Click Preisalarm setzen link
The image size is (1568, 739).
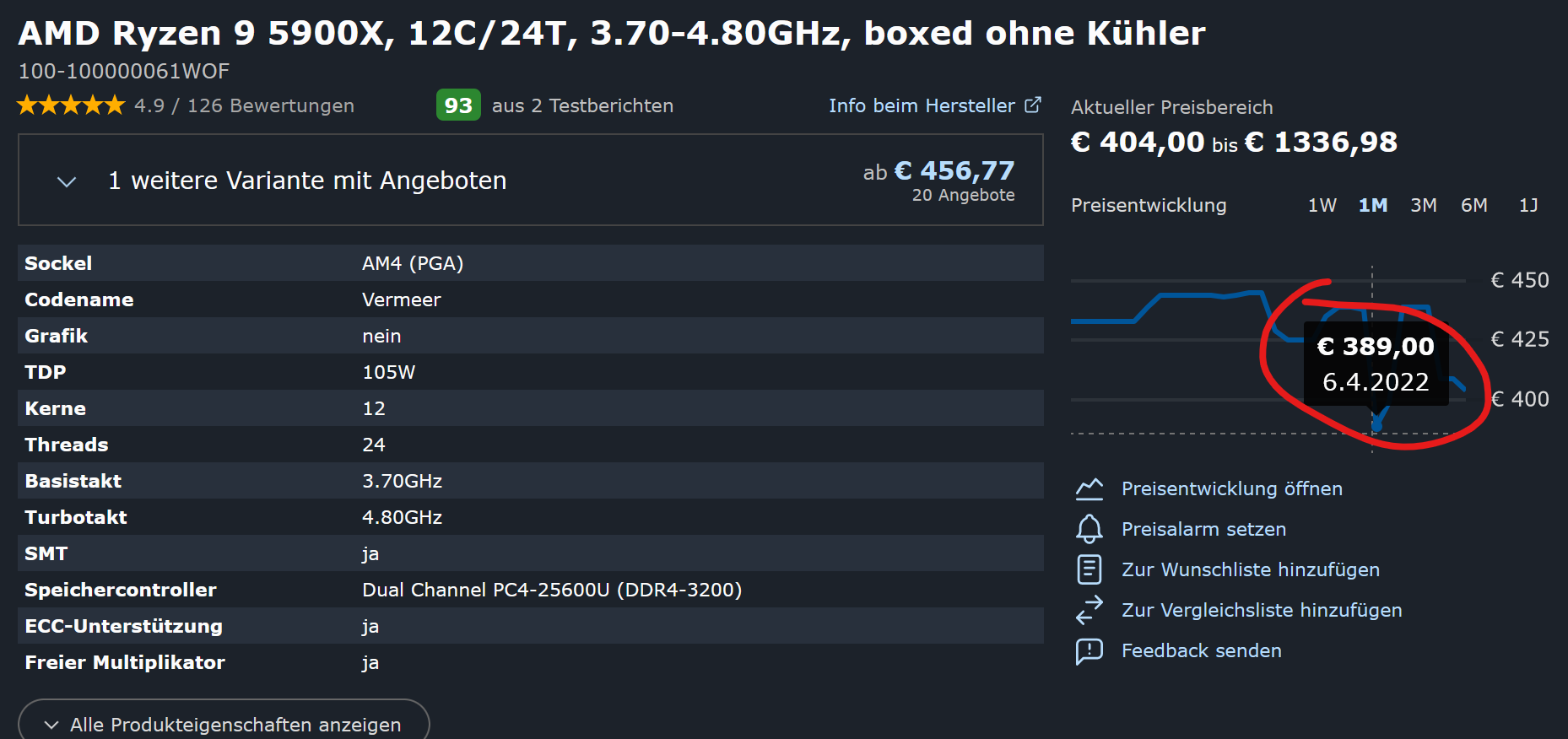coord(1203,529)
